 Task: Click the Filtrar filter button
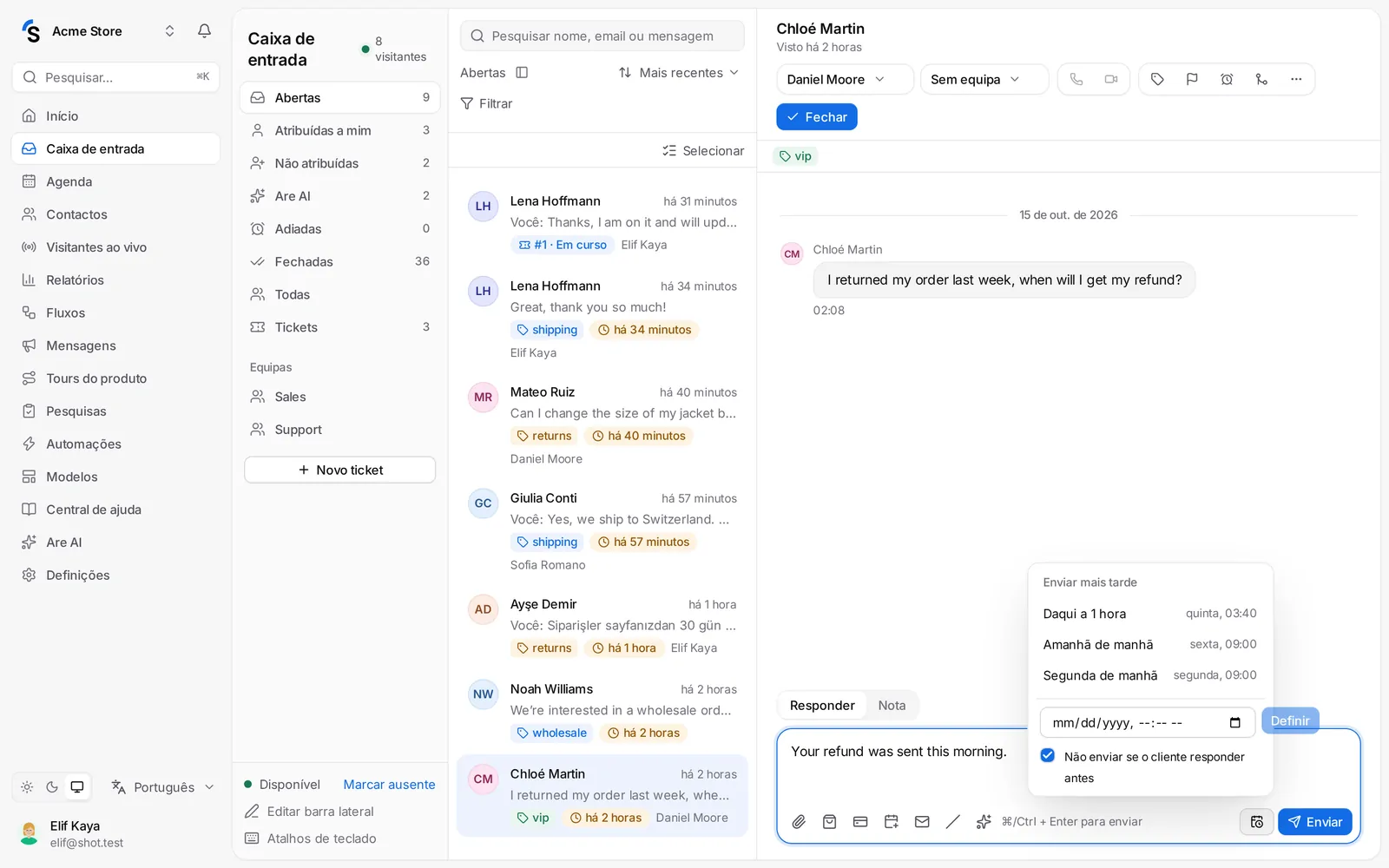(487, 103)
